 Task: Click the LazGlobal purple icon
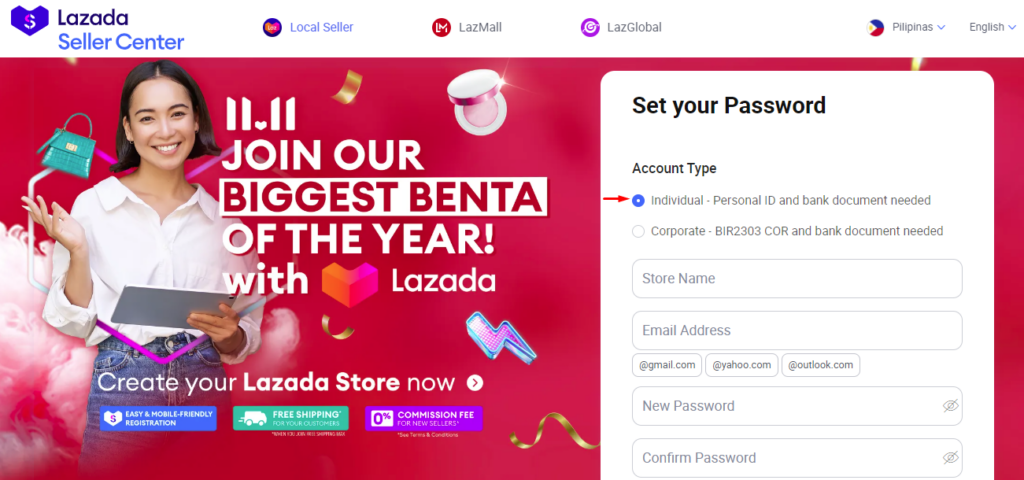tap(590, 27)
